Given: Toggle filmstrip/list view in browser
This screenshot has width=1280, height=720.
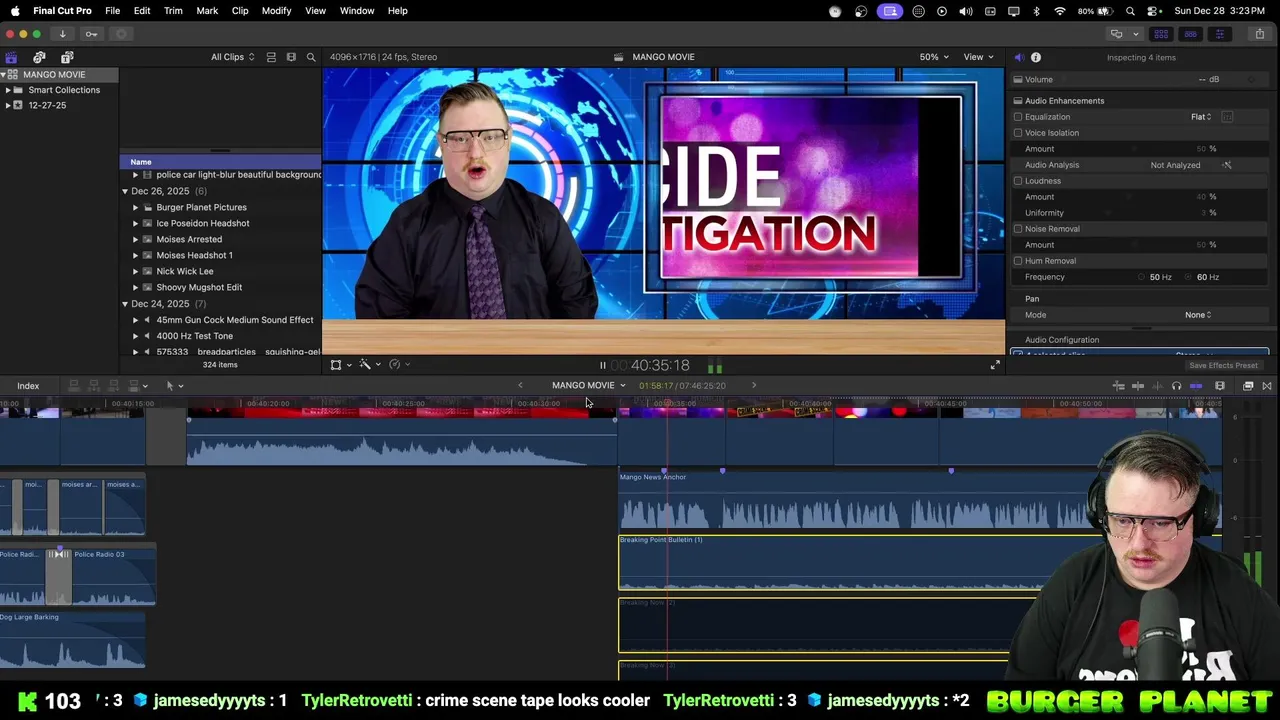Looking at the screenshot, I should pos(291,57).
